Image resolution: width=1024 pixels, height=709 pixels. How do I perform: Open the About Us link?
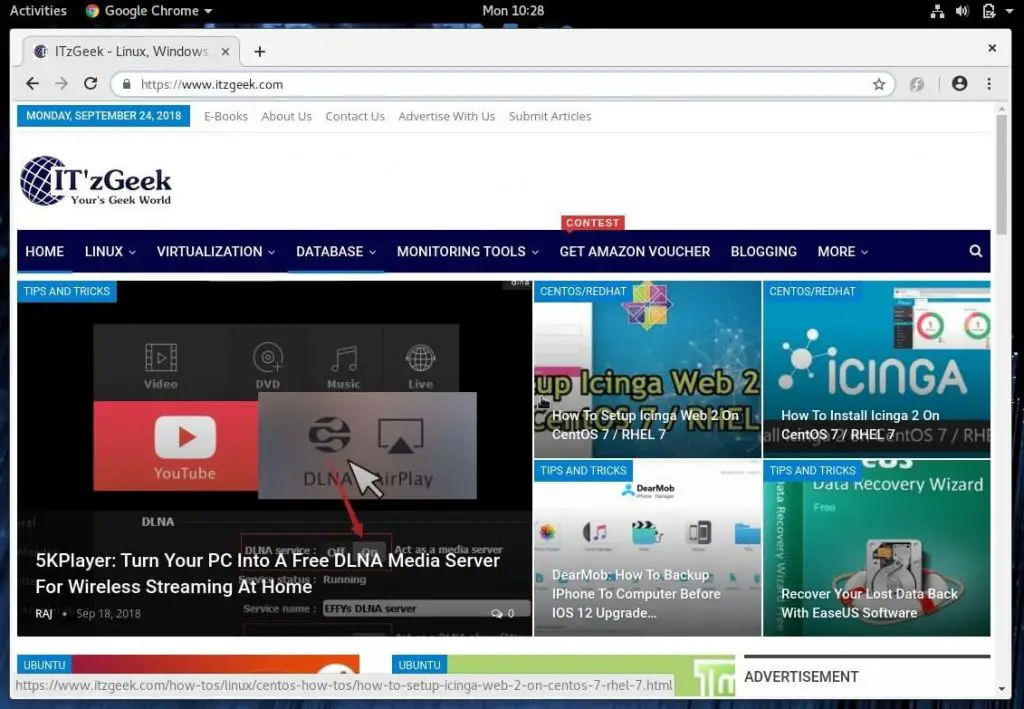pos(286,116)
